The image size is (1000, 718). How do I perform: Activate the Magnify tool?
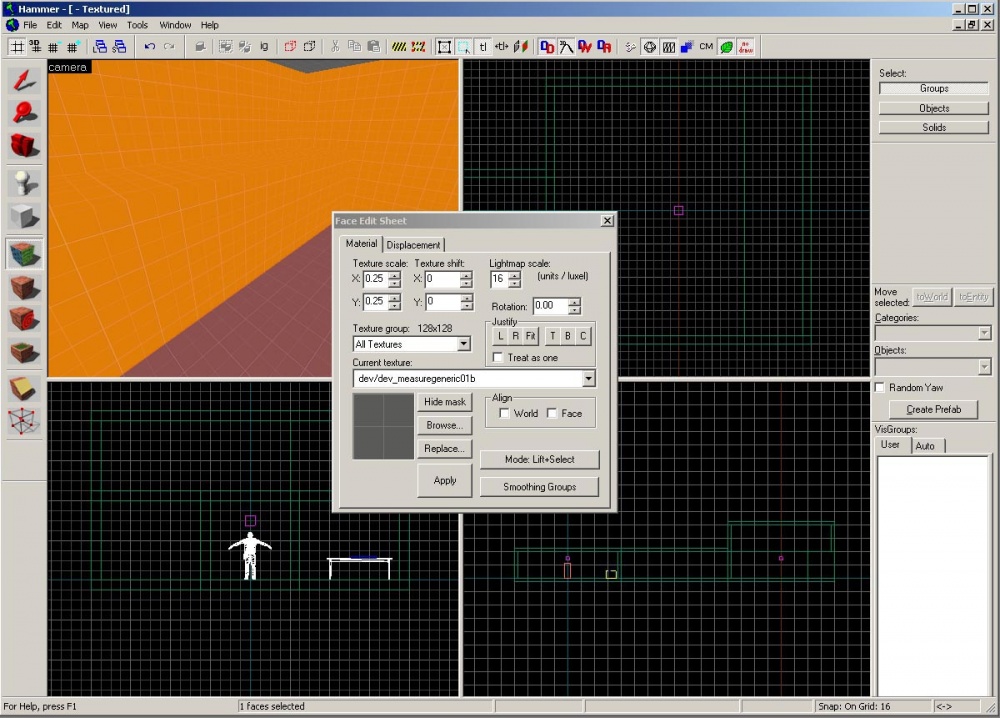[x=24, y=114]
